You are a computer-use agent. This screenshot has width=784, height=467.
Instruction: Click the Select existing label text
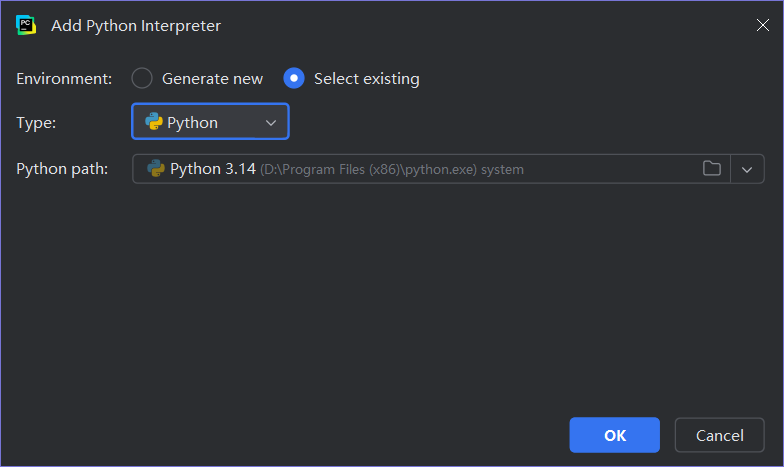point(366,79)
